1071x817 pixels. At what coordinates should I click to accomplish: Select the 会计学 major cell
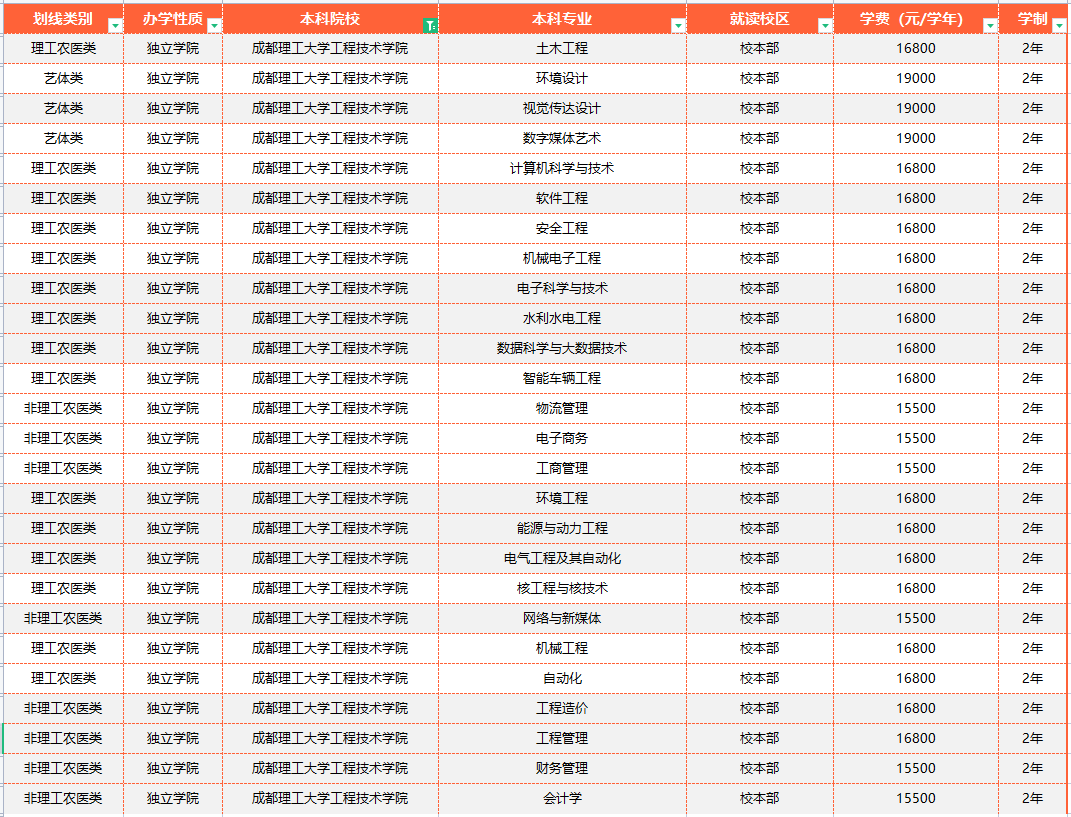(562, 799)
